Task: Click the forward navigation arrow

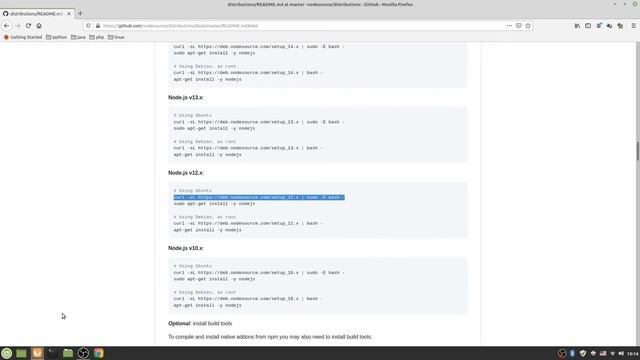Action: coord(18,26)
